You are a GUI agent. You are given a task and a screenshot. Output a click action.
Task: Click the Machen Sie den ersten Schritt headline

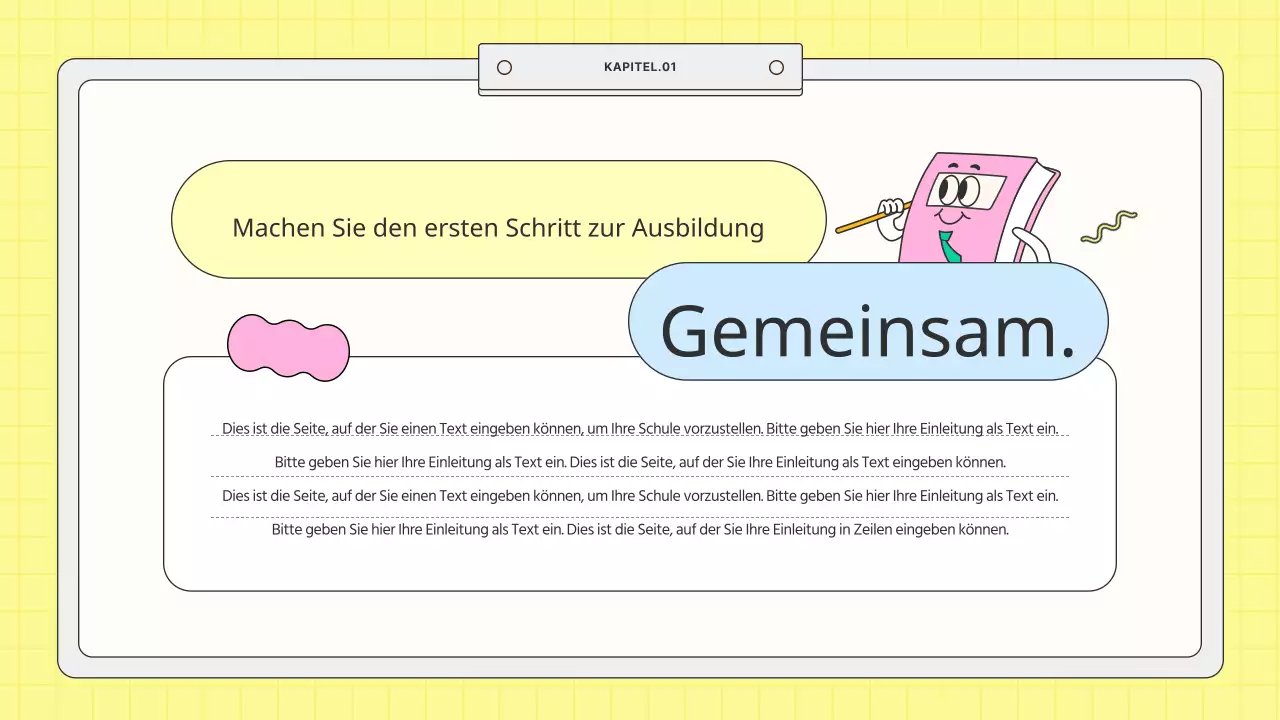click(x=498, y=228)
